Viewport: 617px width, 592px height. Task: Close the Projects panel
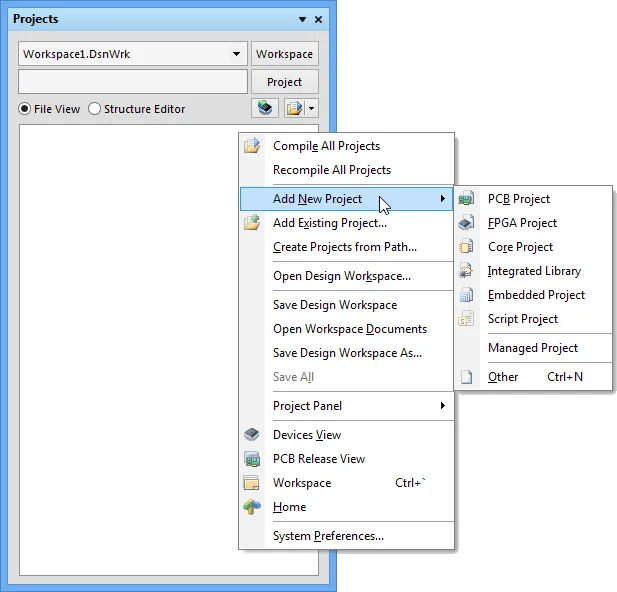click(318, 19)
